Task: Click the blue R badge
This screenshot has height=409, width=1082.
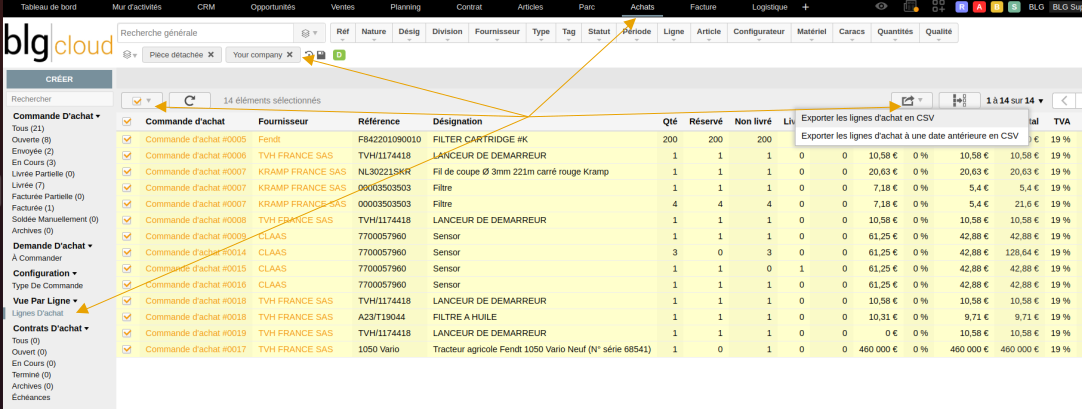Action: click(x=961, y=7)
